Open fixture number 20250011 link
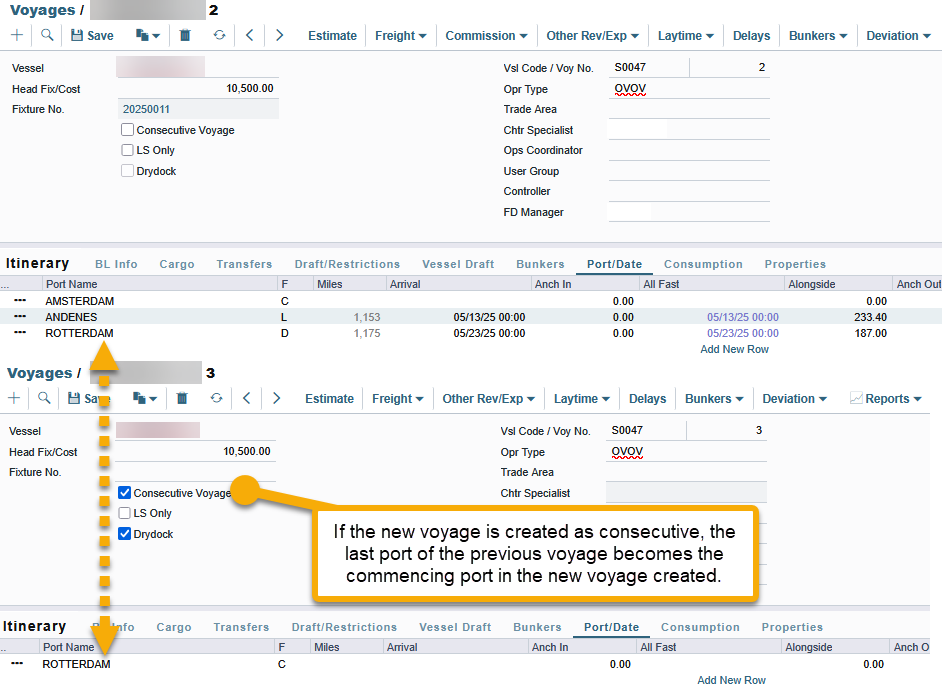 (x=146, y=109)
